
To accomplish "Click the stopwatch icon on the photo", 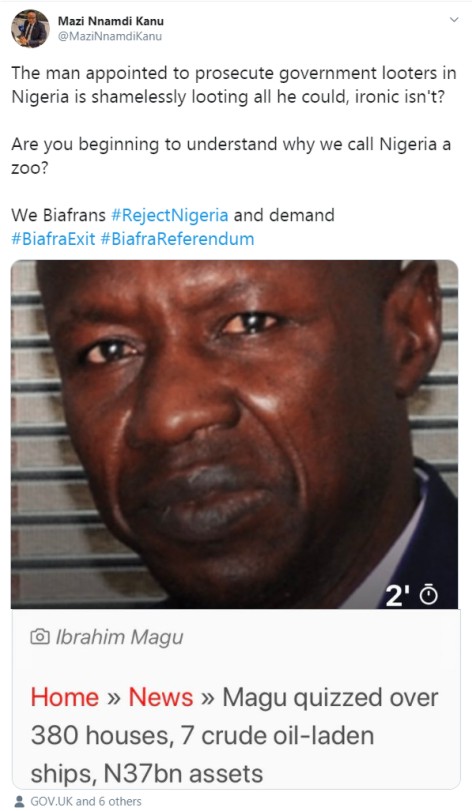I will (x=429, y=596).
